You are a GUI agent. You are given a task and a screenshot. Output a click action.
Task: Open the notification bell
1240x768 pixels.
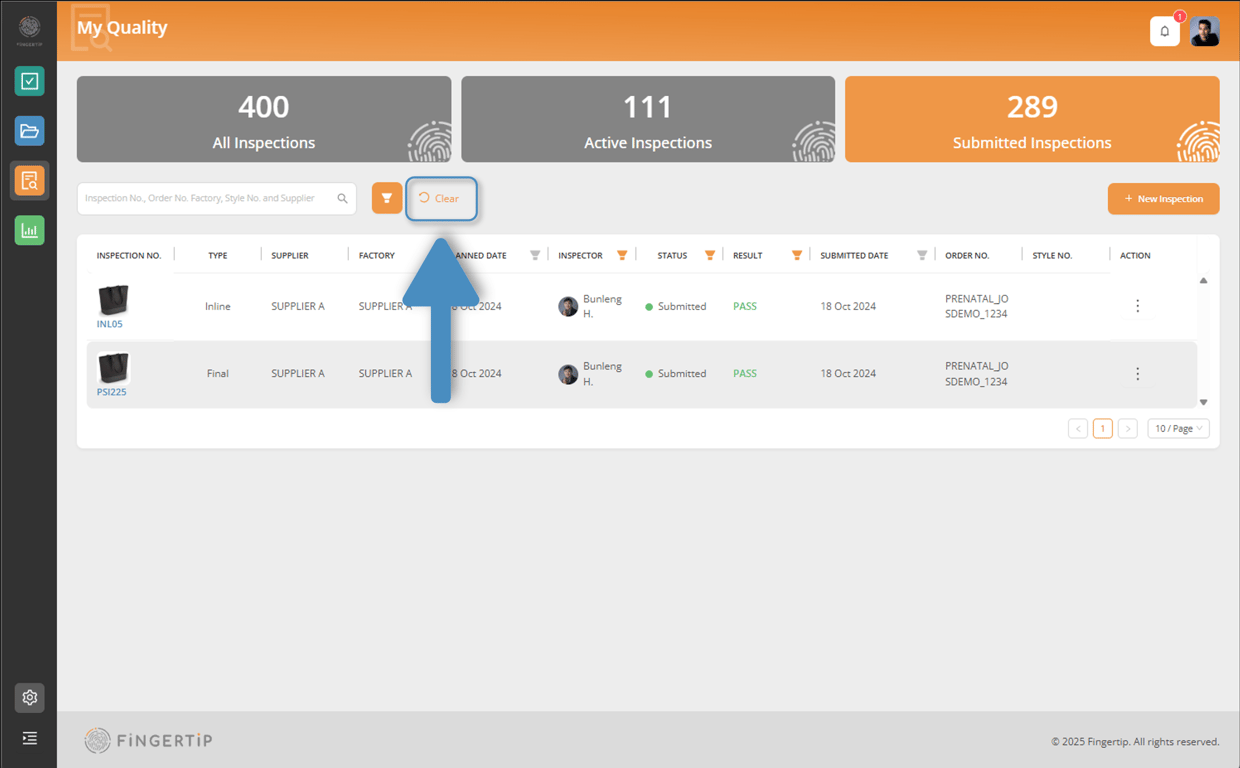tap(1165, 31)
